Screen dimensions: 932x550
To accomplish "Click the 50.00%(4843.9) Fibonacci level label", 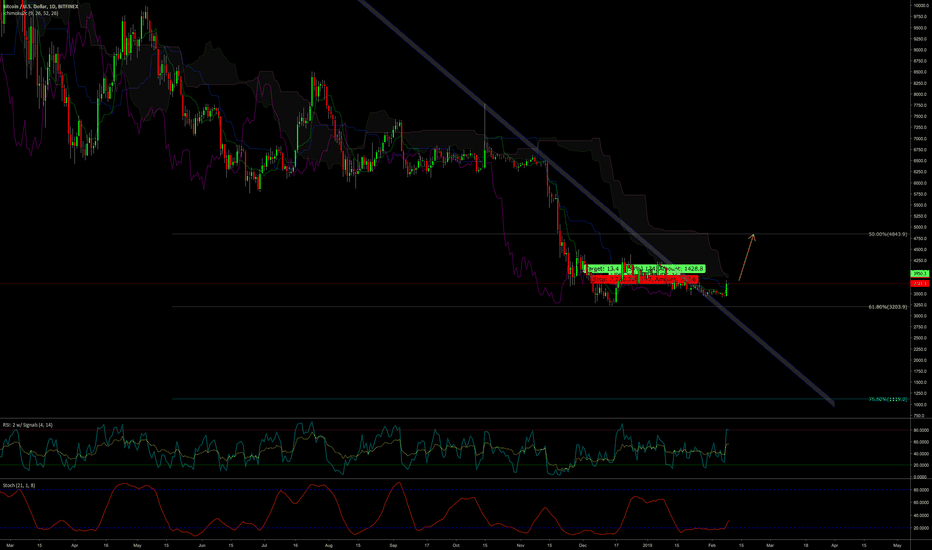I will pyautogui.click(x=887, y=234).
